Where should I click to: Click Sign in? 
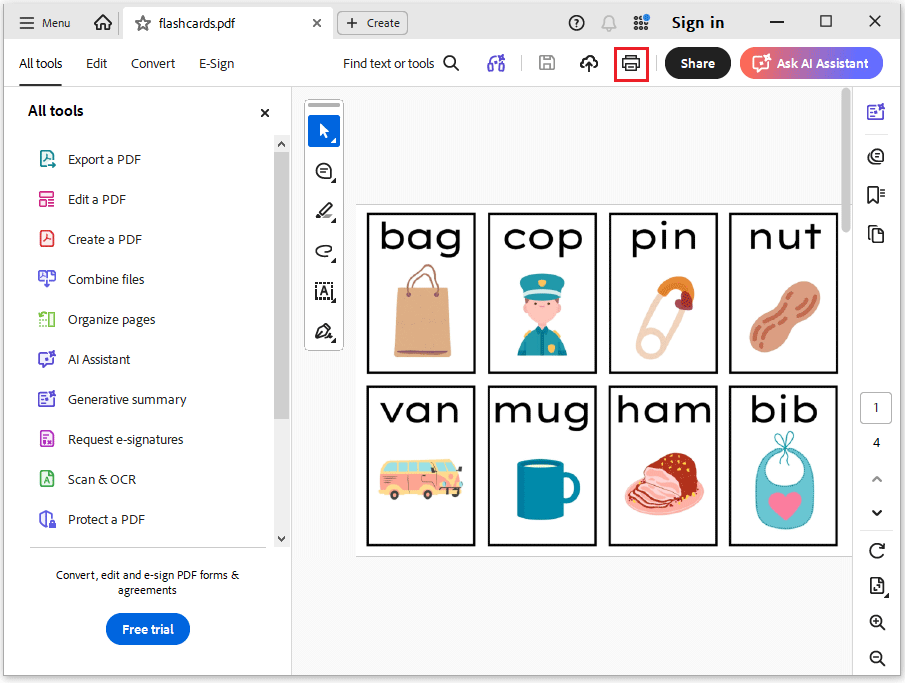coord(698,23)
